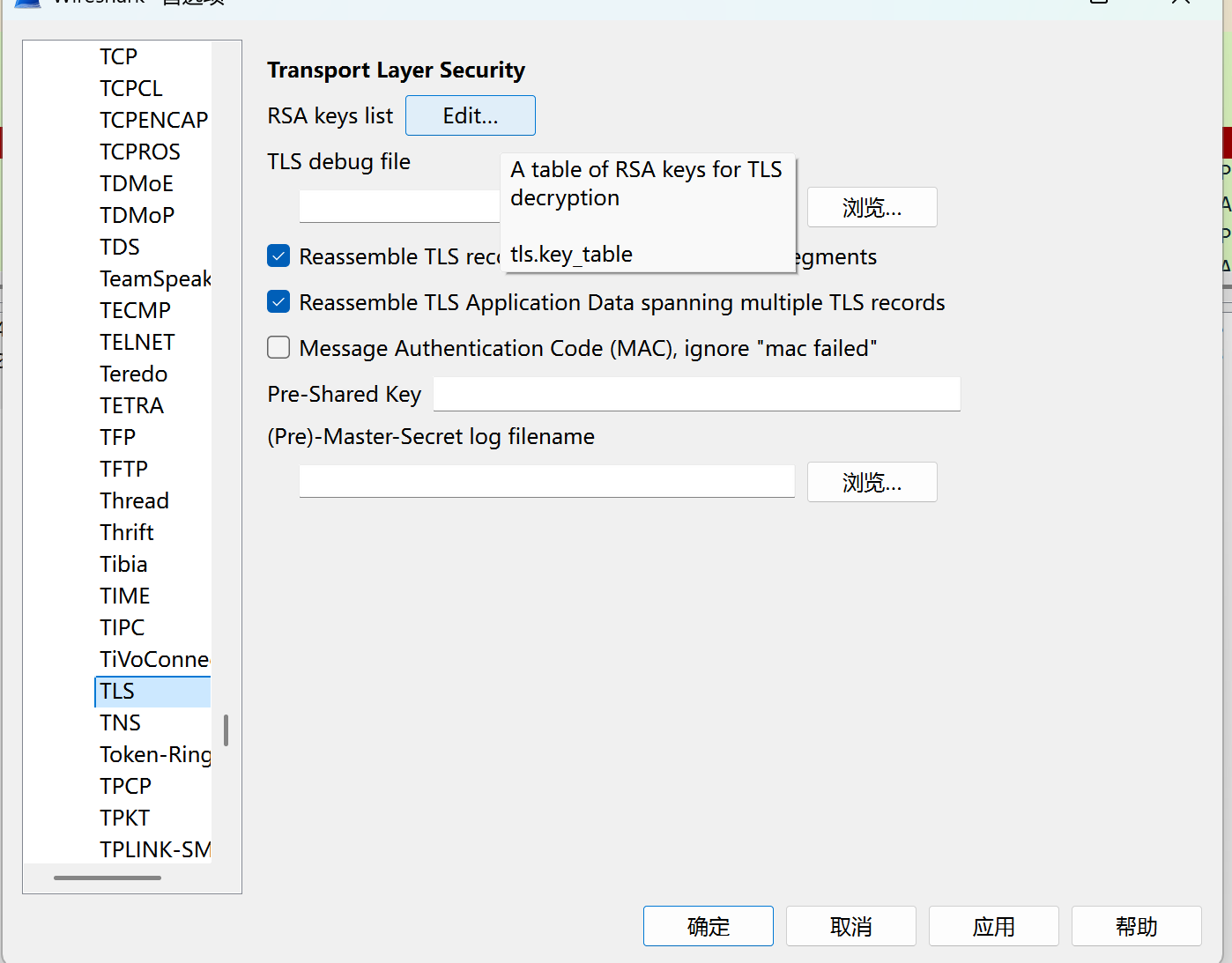Click the protocol list vertical scrollbar thumb
1232x963 pixels.
tap(226, 730)
